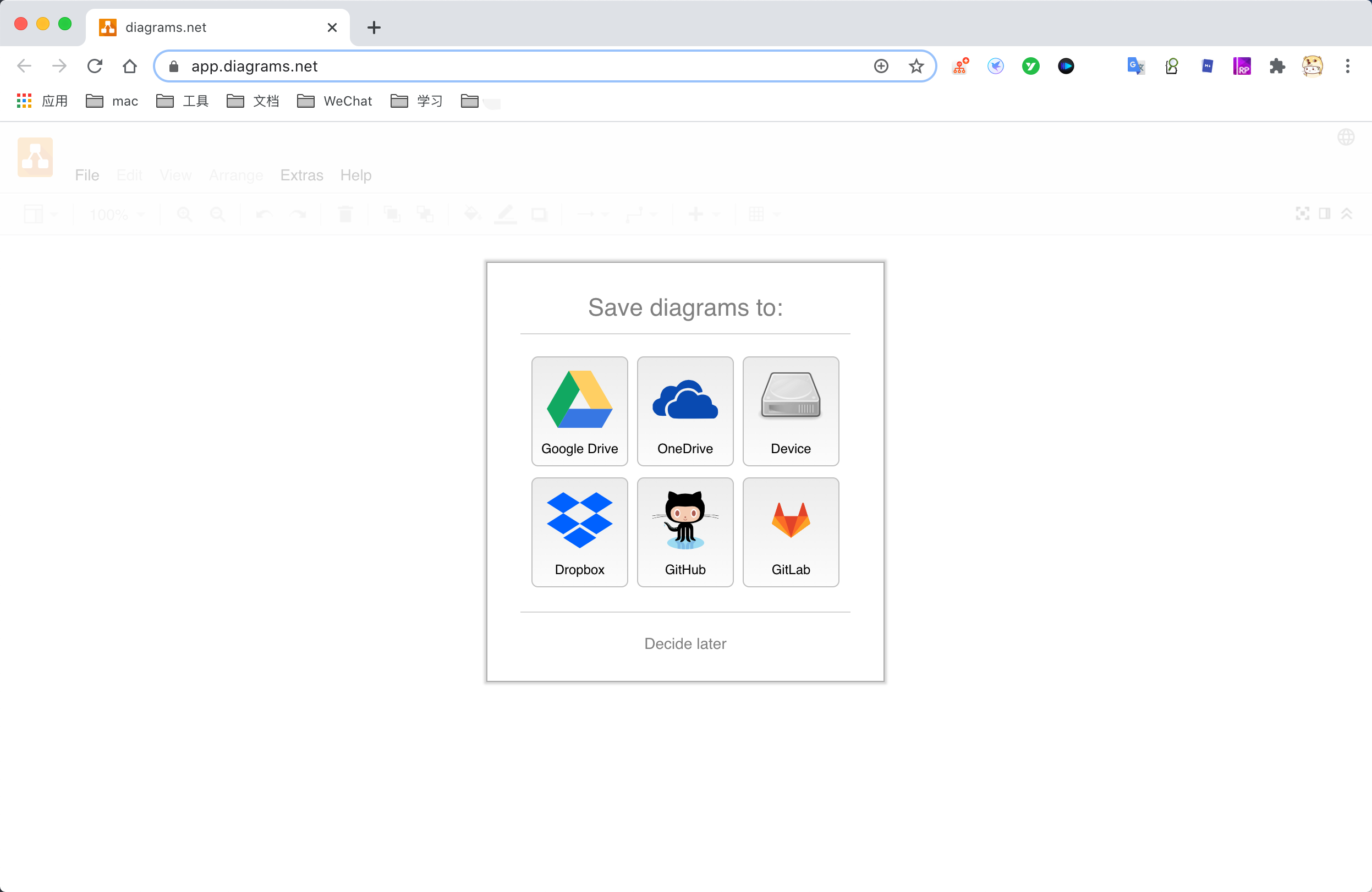Select OneDrive as save location
The width and height of the screenshot is (1372, 892).
tap(685, 411)
